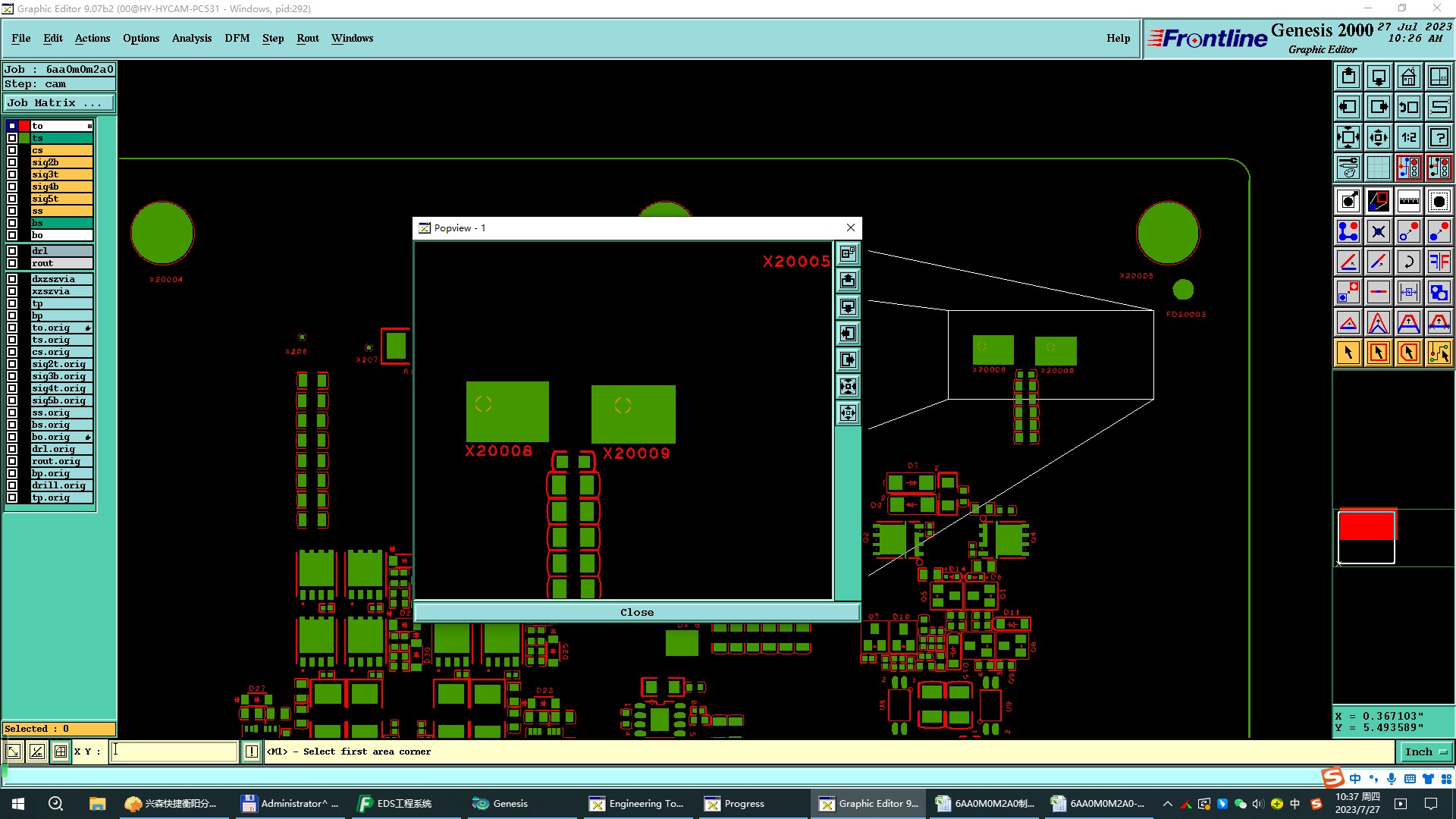Screen dimensions: 1456x819
Task: Toggle visibility checkbox for ts.orig layer
Action: [x=12, y=340]
